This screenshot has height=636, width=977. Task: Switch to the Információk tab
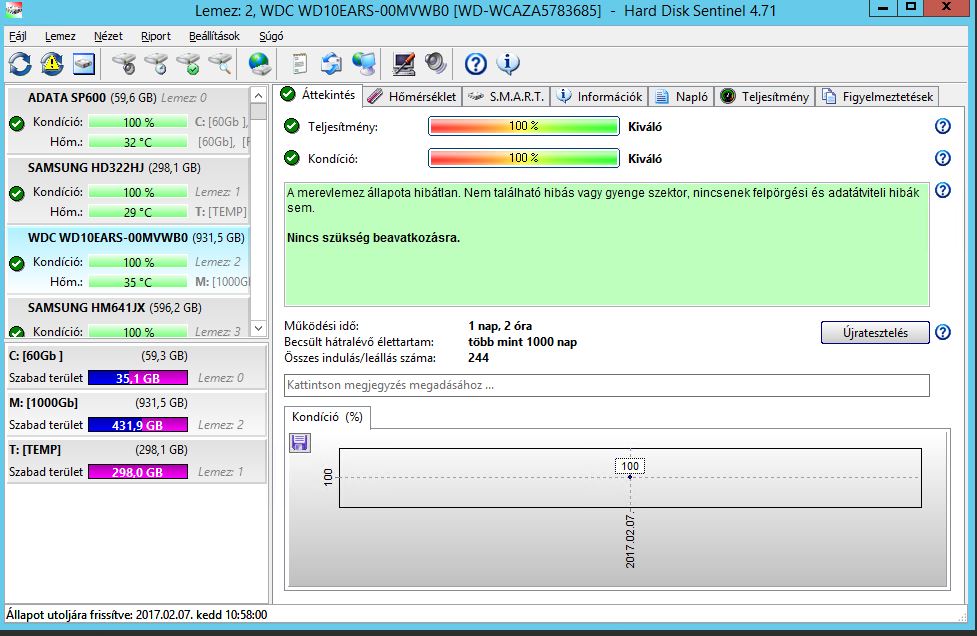click(x=599, y=97)
